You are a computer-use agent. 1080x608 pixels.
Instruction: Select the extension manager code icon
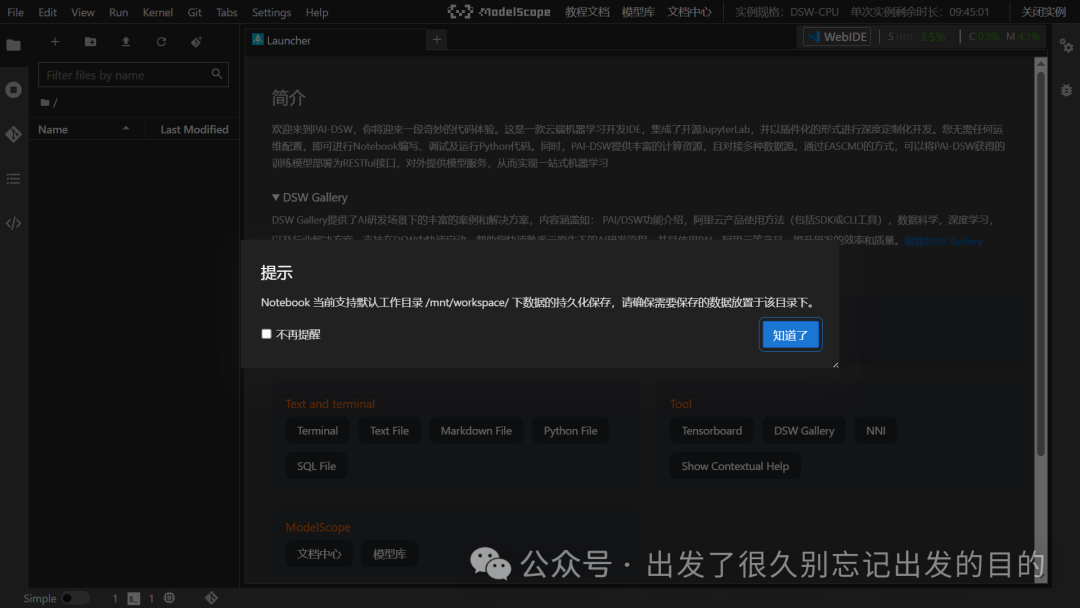pos(13,222)
